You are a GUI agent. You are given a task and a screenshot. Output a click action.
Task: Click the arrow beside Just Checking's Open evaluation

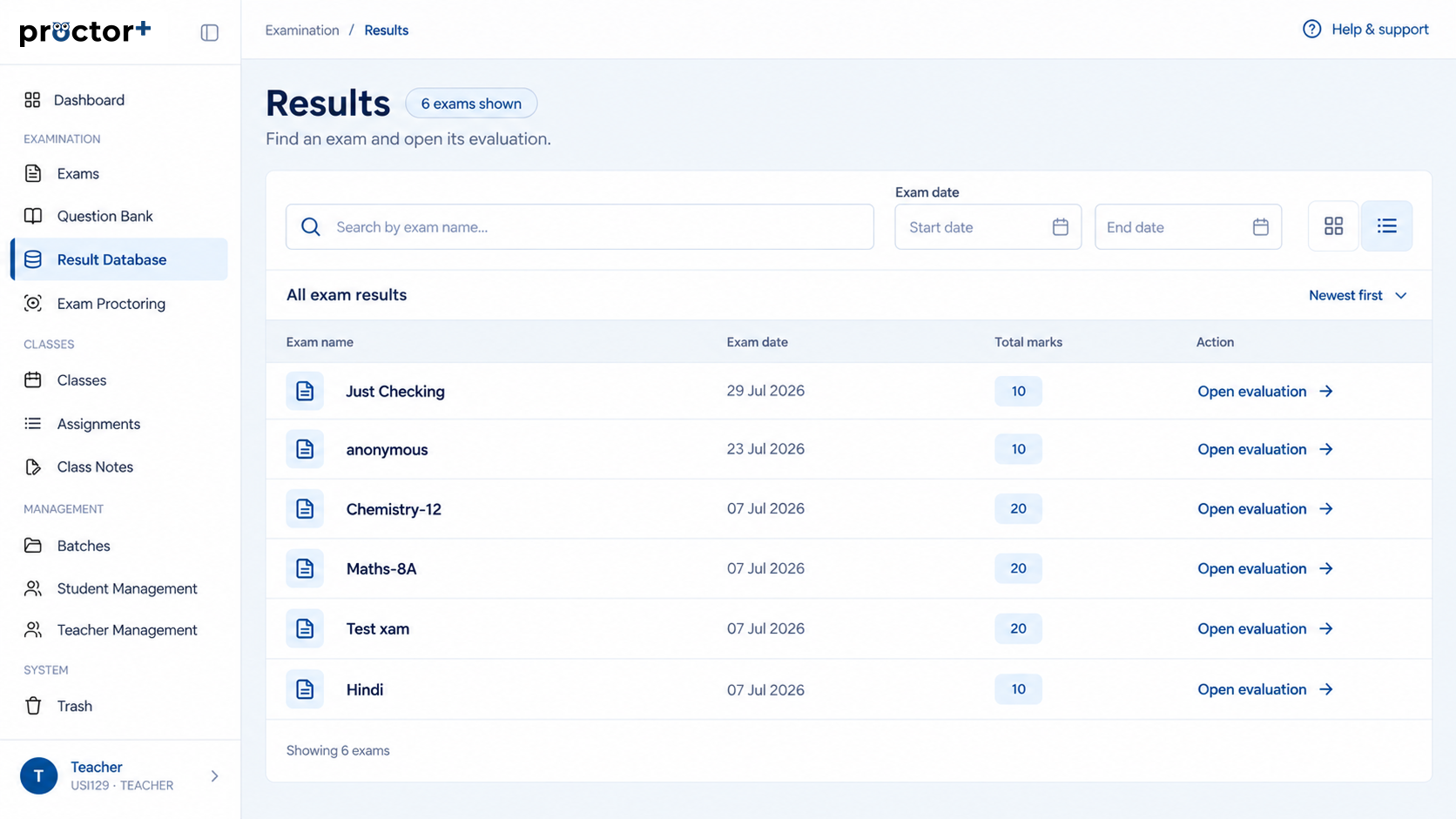pyautogui.click(x=1326, y=392)
